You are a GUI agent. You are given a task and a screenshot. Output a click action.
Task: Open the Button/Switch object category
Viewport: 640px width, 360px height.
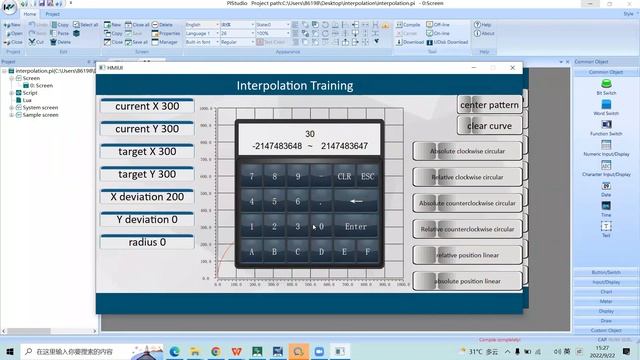tap(606, 272)
